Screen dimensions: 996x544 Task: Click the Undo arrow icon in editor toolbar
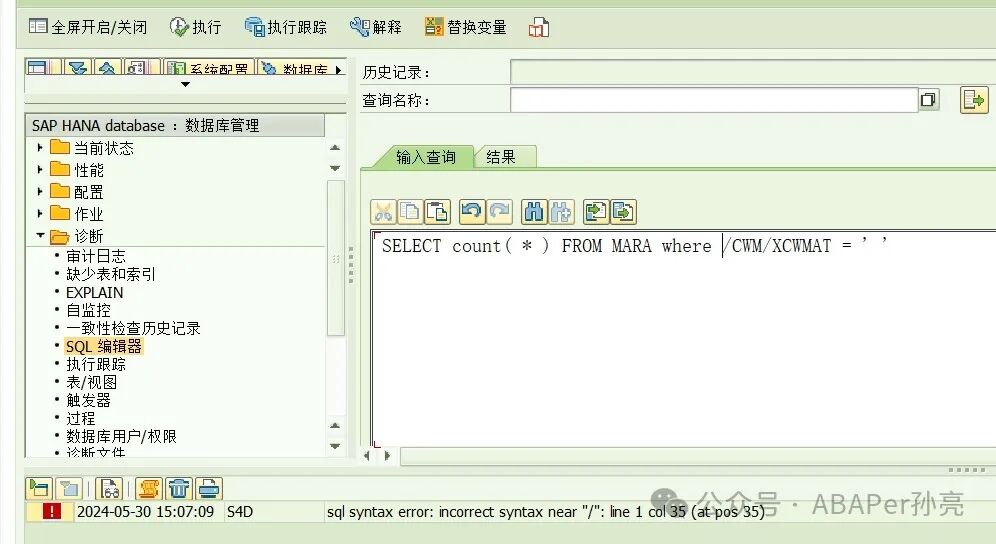point(471,212)
